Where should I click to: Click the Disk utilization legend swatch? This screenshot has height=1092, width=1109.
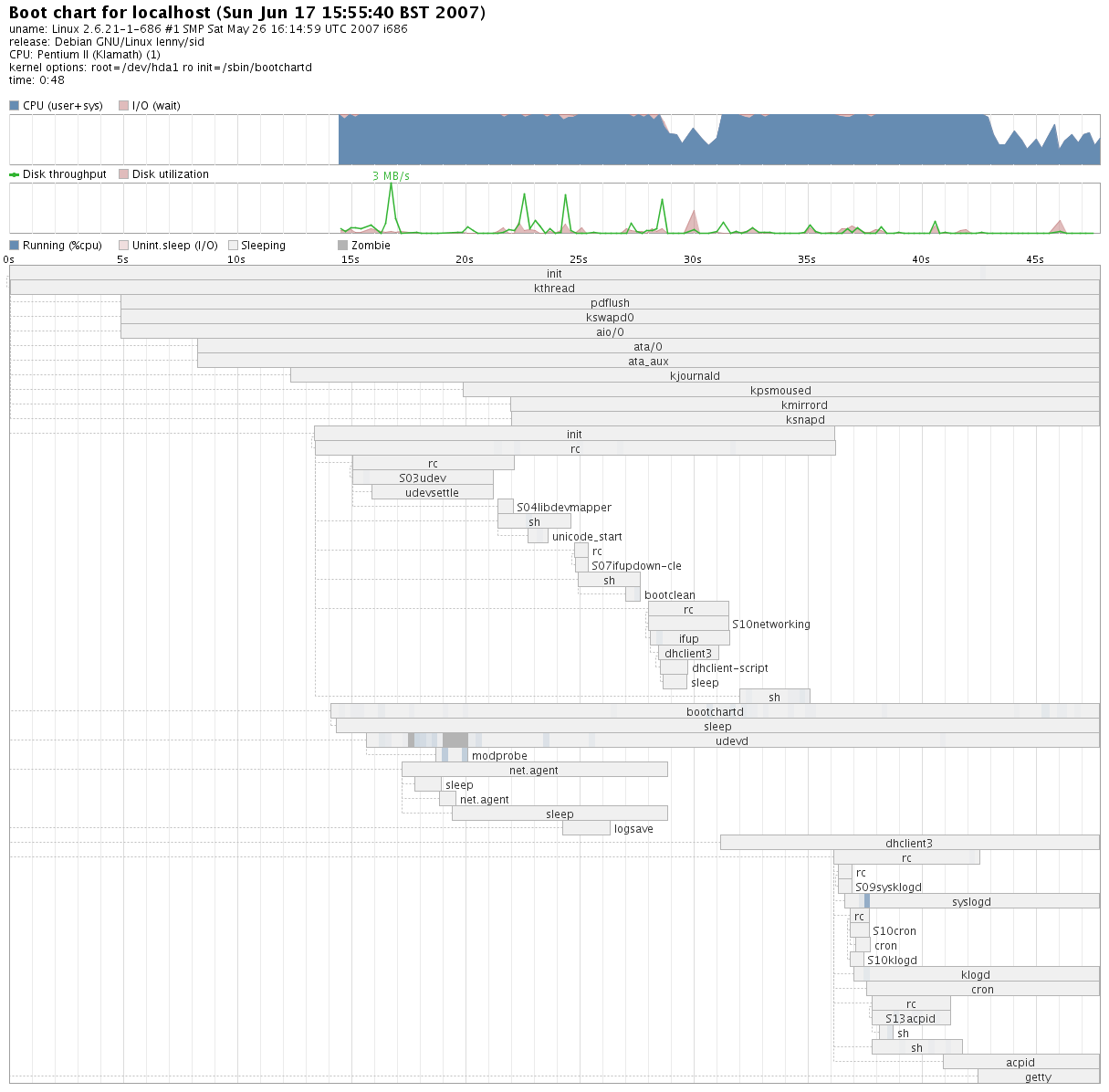point(123,174)
